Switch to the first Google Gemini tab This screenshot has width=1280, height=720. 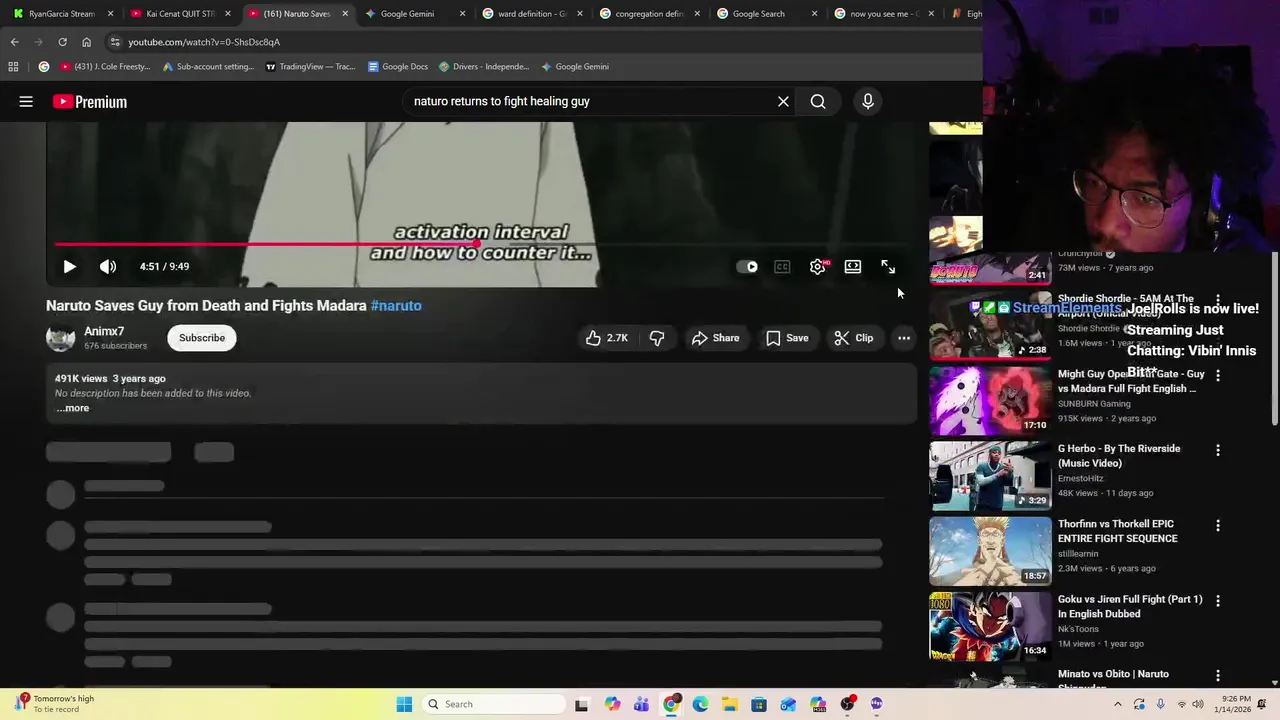pyautogui.click(x=415, y=14)
